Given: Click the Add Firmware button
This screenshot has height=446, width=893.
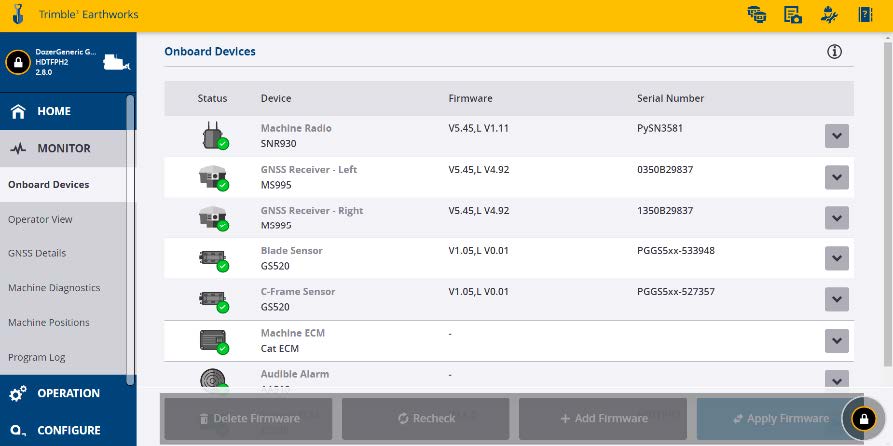Looking at the screenshot, I should point(603,419).
